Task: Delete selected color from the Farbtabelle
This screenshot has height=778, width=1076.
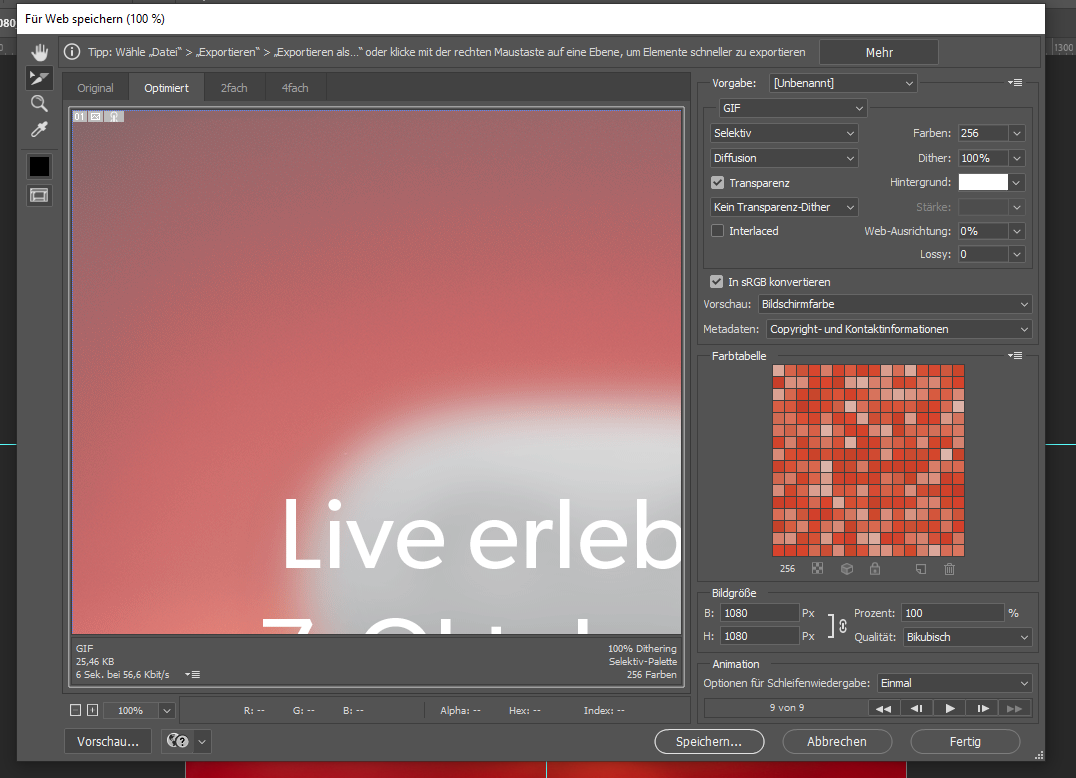Action: coord(949,568)
